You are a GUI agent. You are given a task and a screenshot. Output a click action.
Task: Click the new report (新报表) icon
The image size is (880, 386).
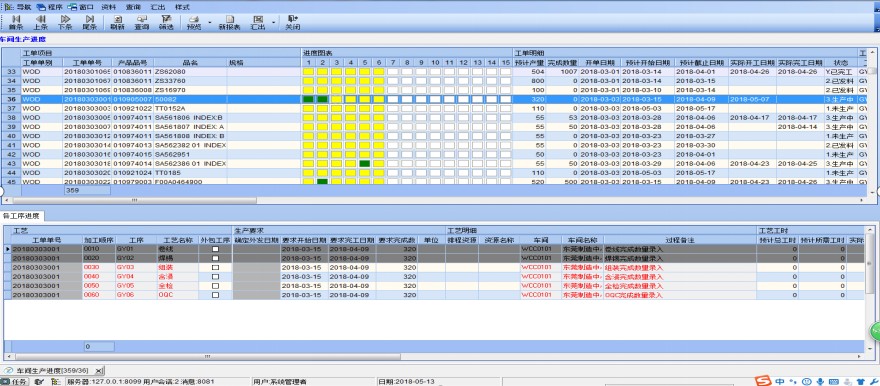pyautogui.click(x=230, y=22)
